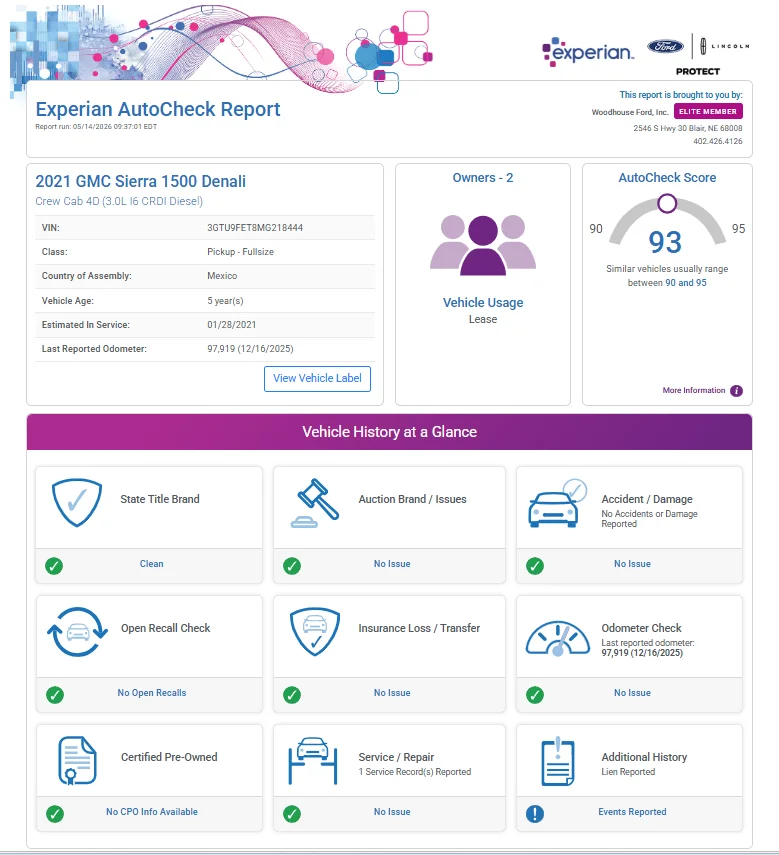
Task: Click Last Reported Odometer value 97,919 (12/16/2025)
Action: tap(250, 348)
